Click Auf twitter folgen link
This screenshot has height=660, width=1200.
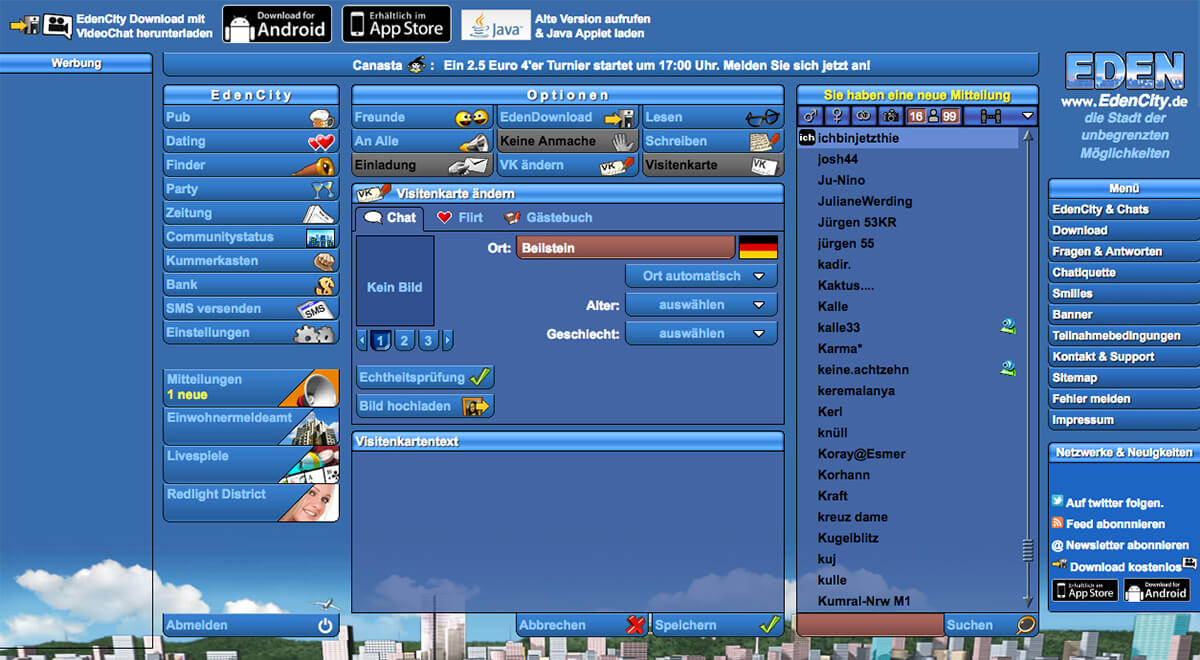coord(1114,503)
